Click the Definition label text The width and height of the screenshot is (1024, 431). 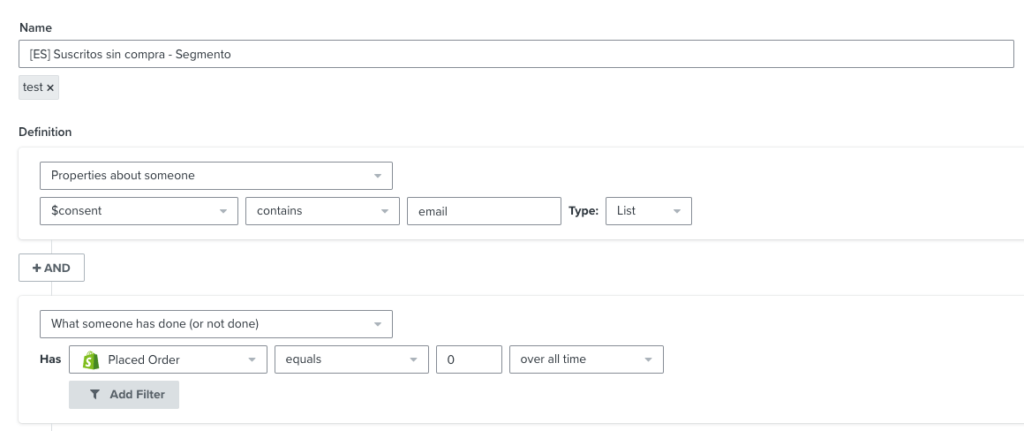pos(45,132)
